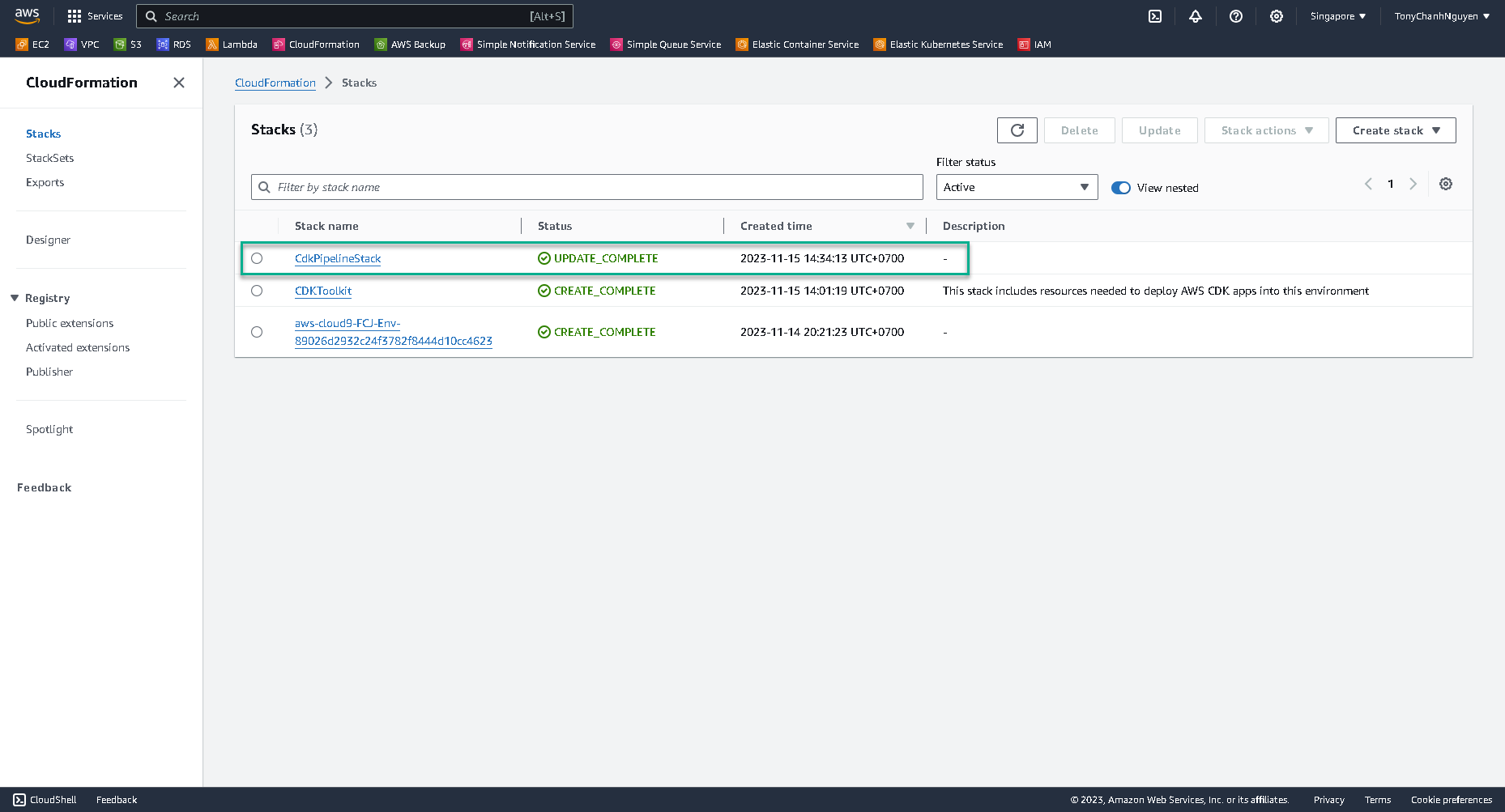Open Cookie preferences in footer

1452,800
